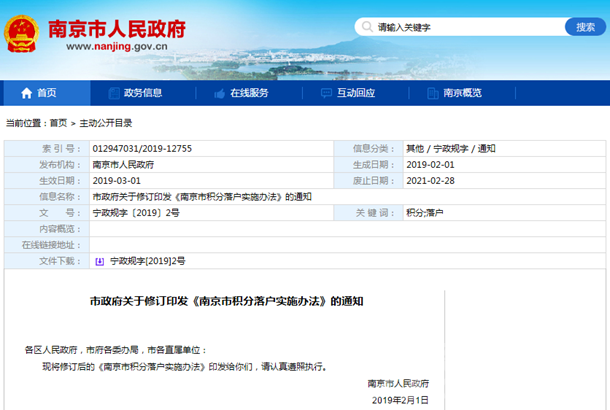Image resolution: width=610 pixels, height=410 pixels.
Task: Click the magnifier icon in search box
Action: [367, 27]
